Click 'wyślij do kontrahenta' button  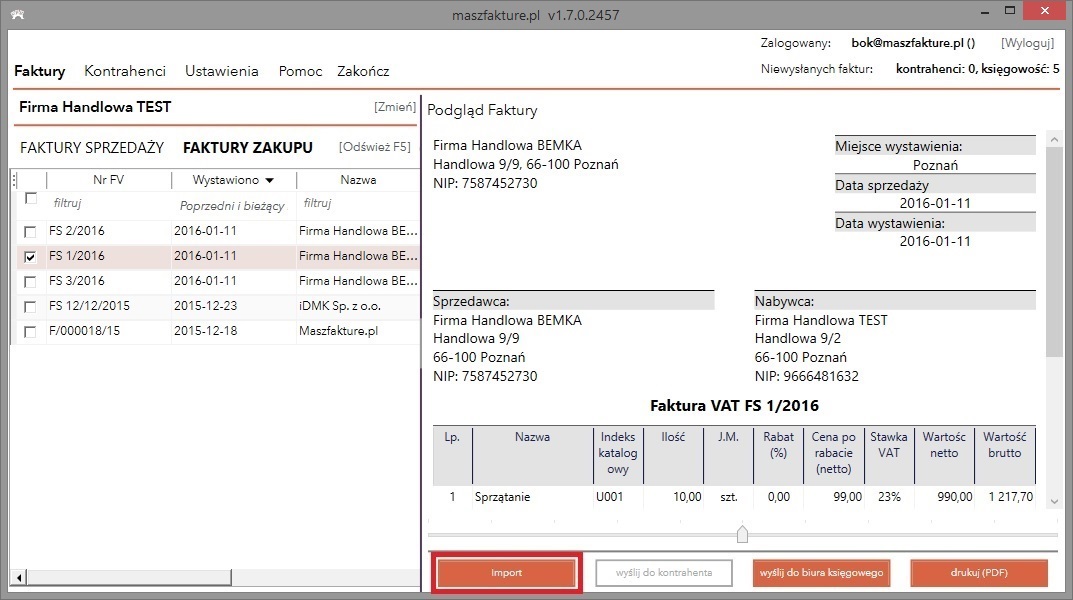[664, 573]
